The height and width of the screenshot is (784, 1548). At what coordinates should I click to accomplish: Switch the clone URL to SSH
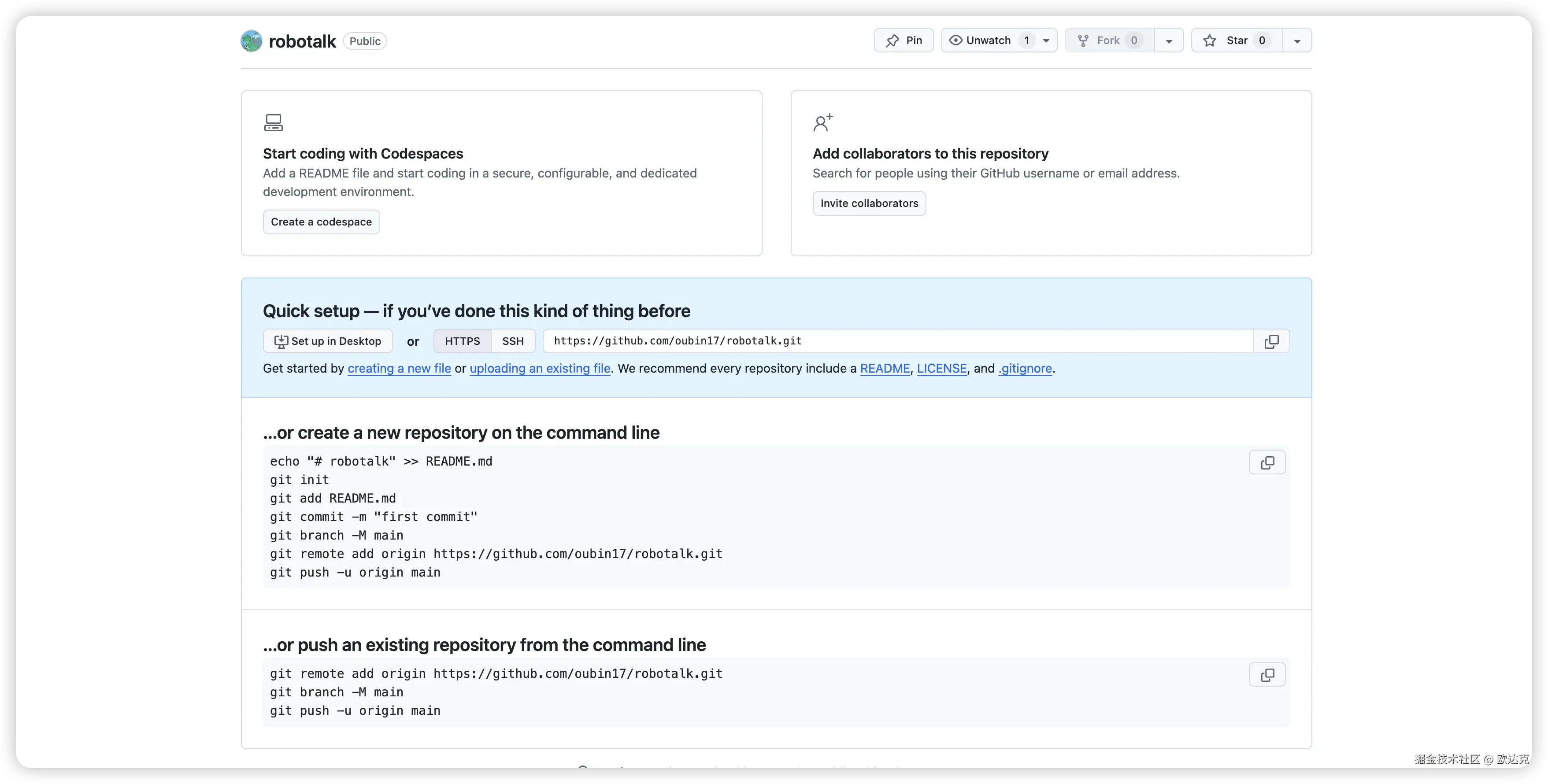point(513,341)
